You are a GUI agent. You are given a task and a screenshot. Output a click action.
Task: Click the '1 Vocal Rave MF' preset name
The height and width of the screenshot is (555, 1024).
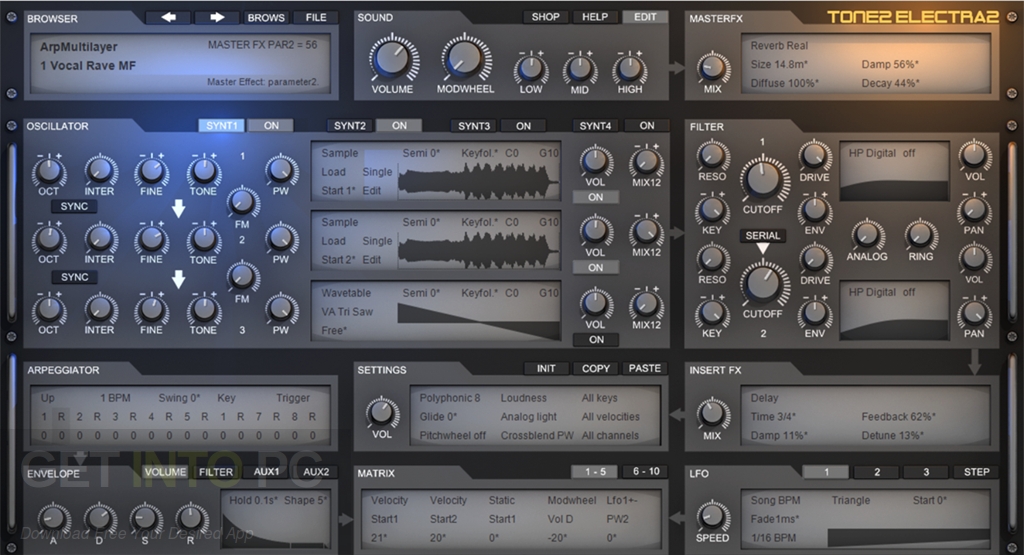[x=88, y=65]
